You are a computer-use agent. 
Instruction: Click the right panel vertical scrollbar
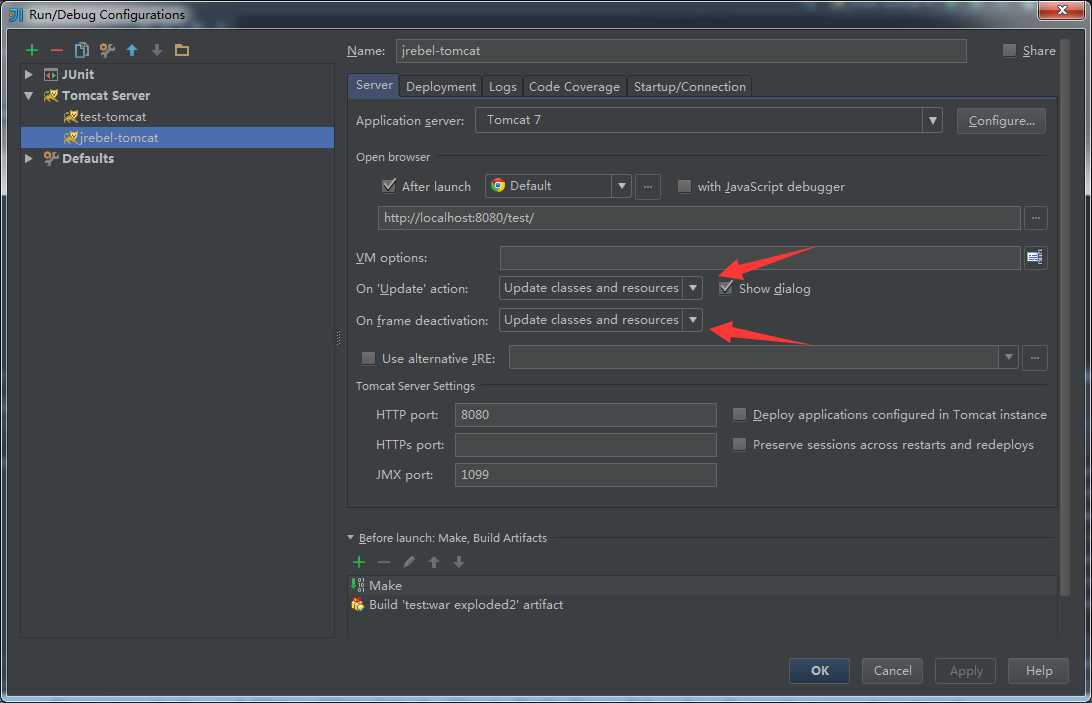click(x=1064, y=317)
